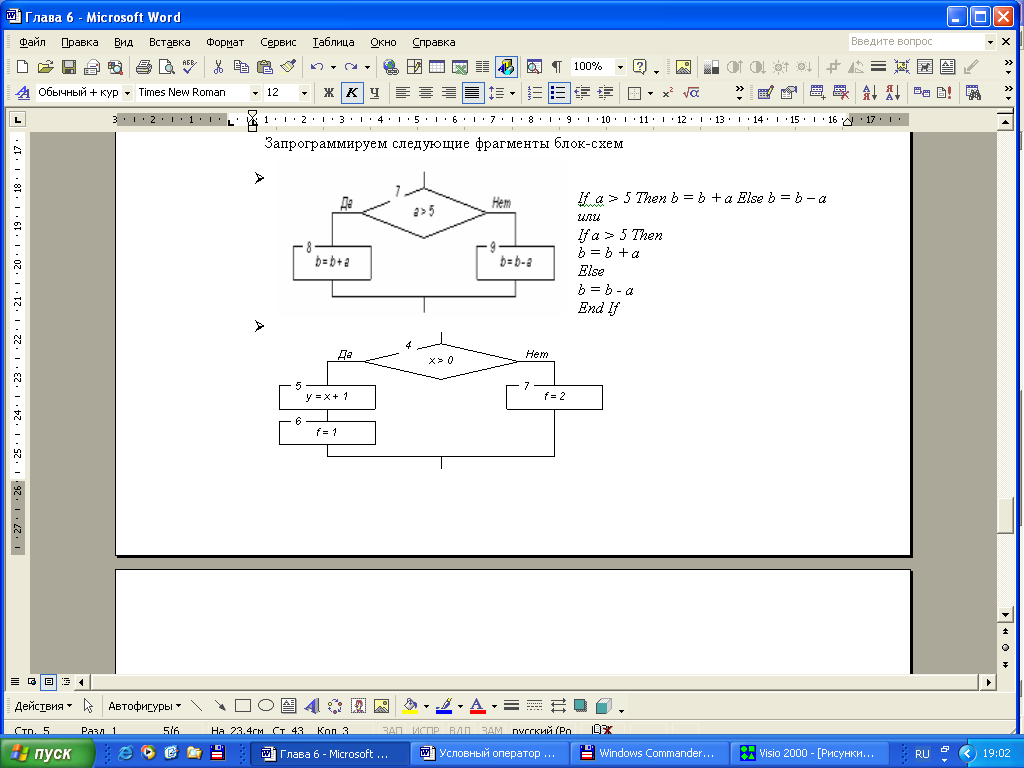Image resolution: width=1024 pixels, height=768 pixels.
Task: Open the Файл menu
Action: pyautogui.click(x=32, y=42)
